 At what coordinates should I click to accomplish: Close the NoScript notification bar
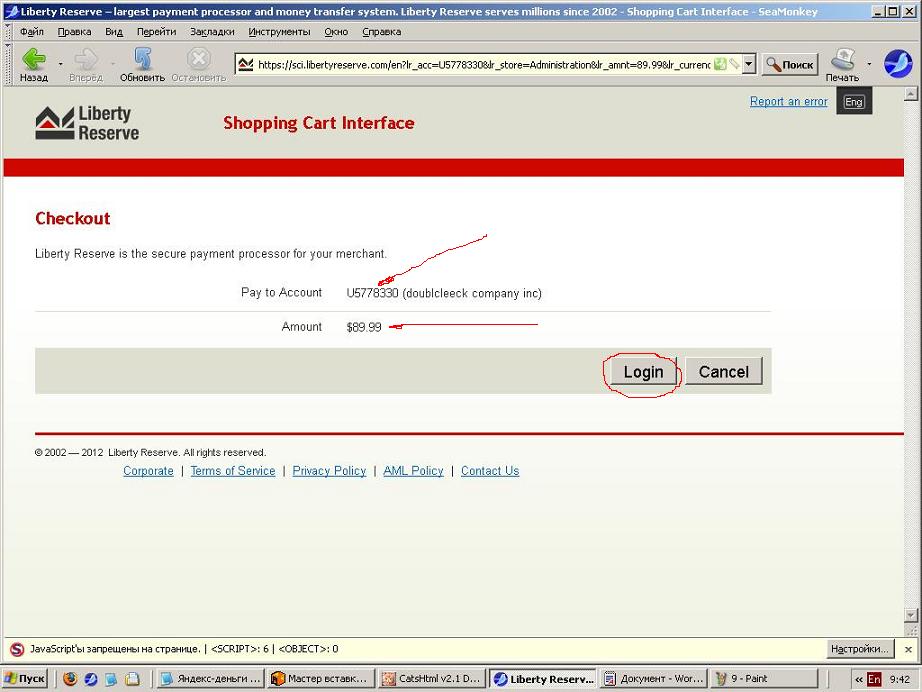tap(908, 649)
